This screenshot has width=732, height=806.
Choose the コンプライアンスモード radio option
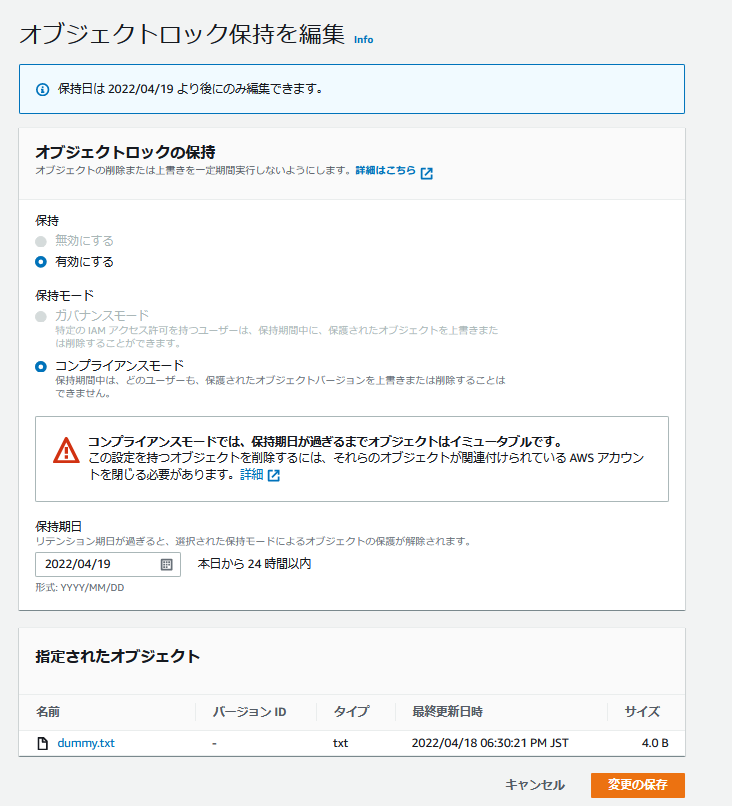41,367
